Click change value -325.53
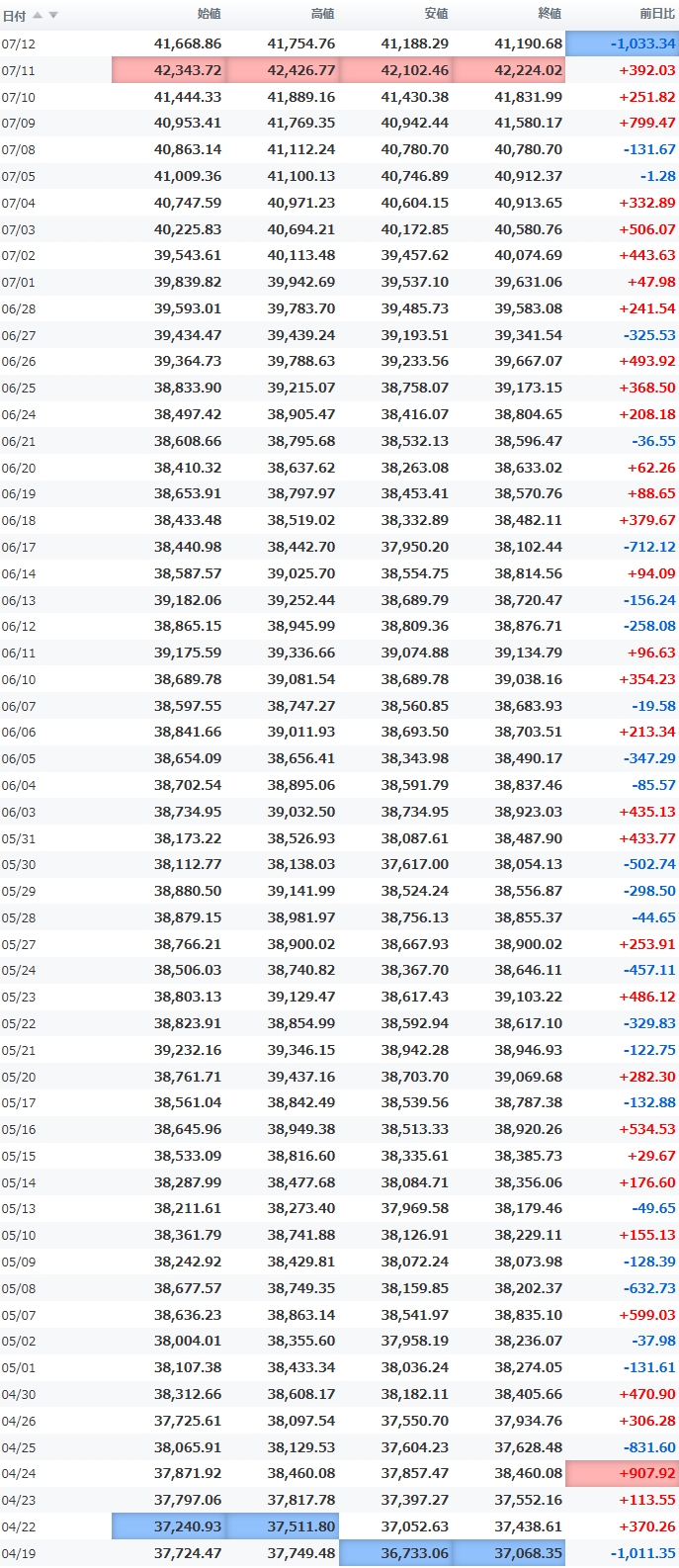 click(x=649, y=335)
